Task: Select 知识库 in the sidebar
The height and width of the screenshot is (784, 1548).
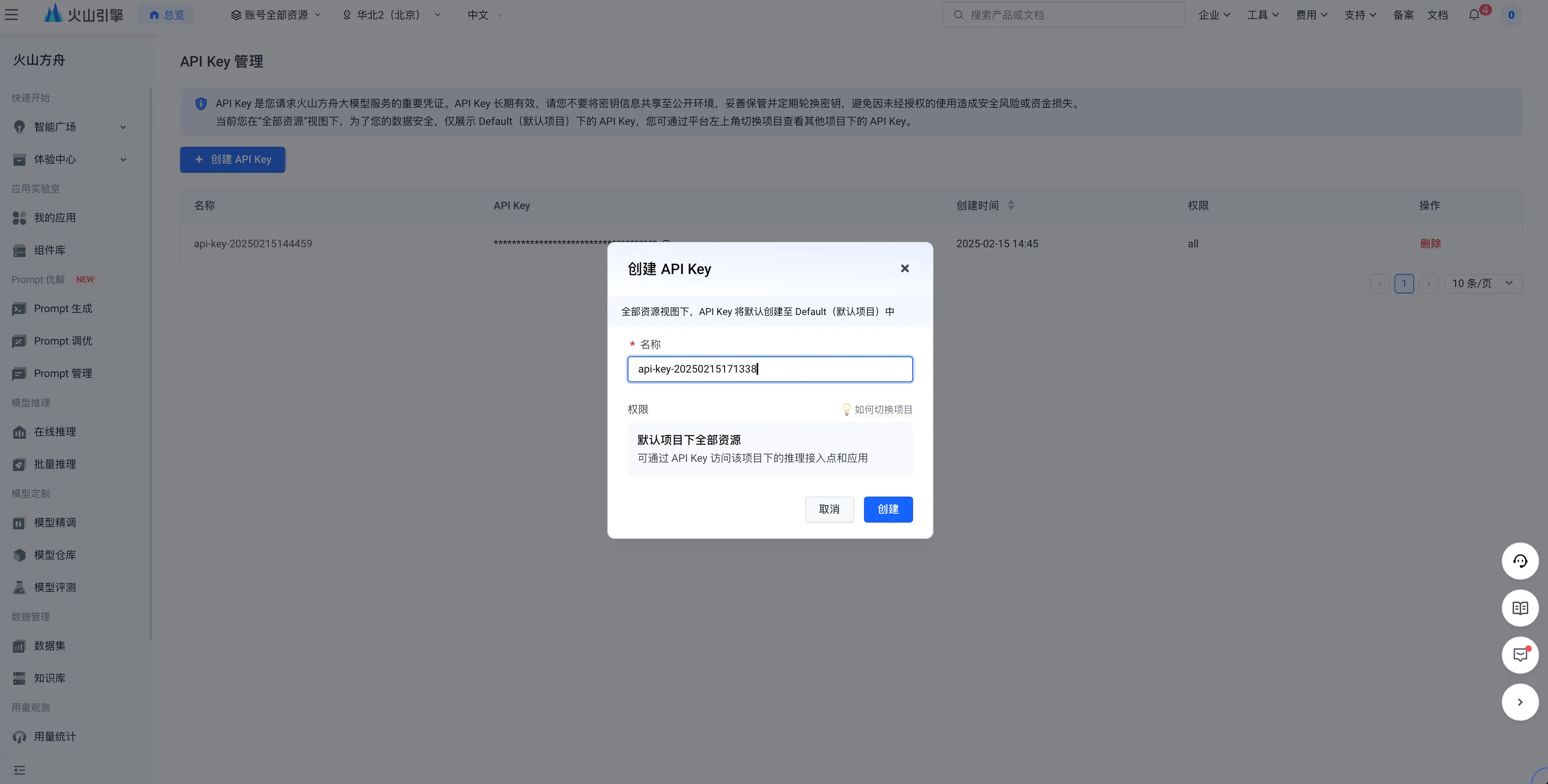Action: pyautogui.click(x=50, y=678)
